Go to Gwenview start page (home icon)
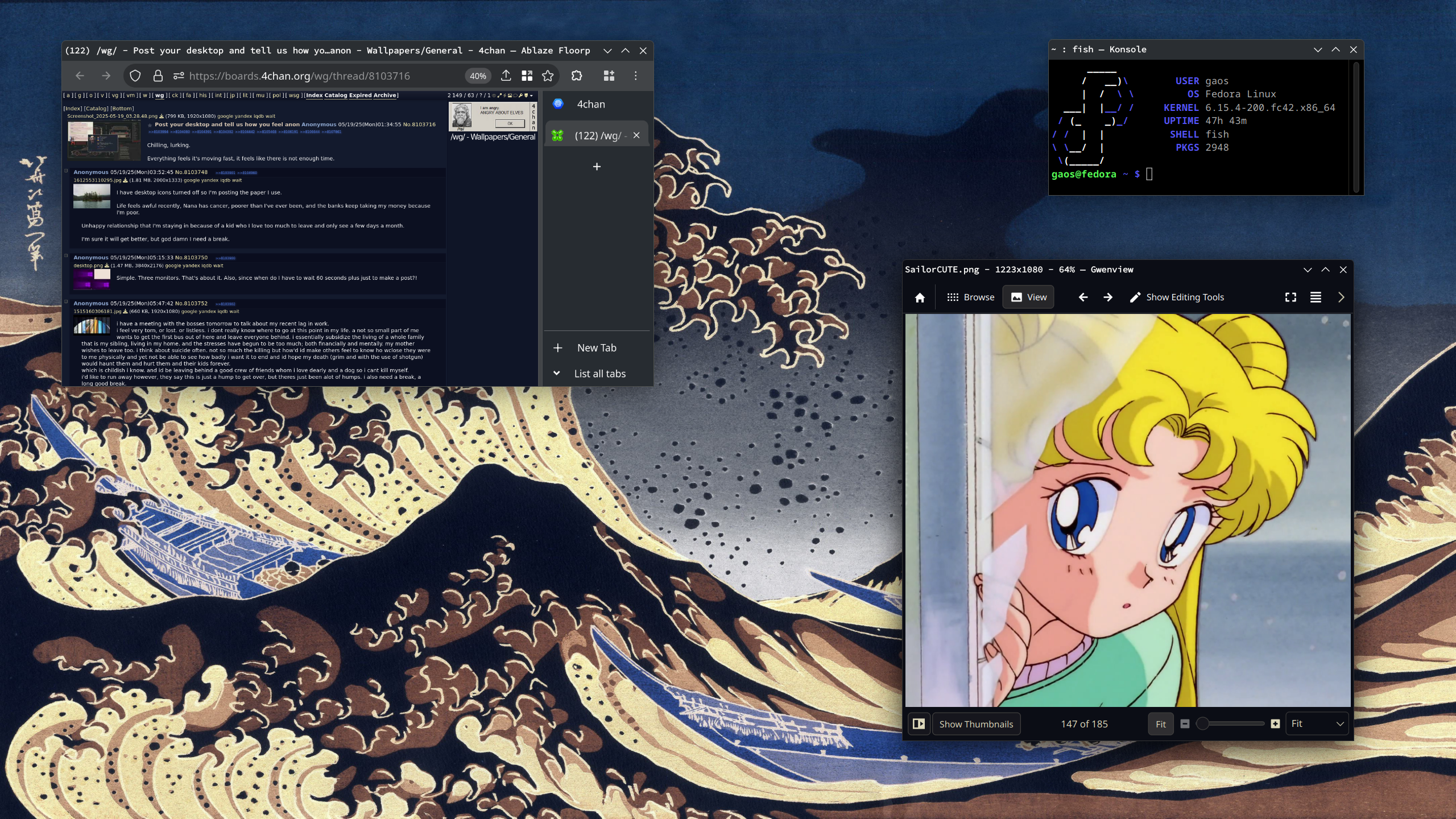This screenshot has width=1456, height=819. (920, 297)
